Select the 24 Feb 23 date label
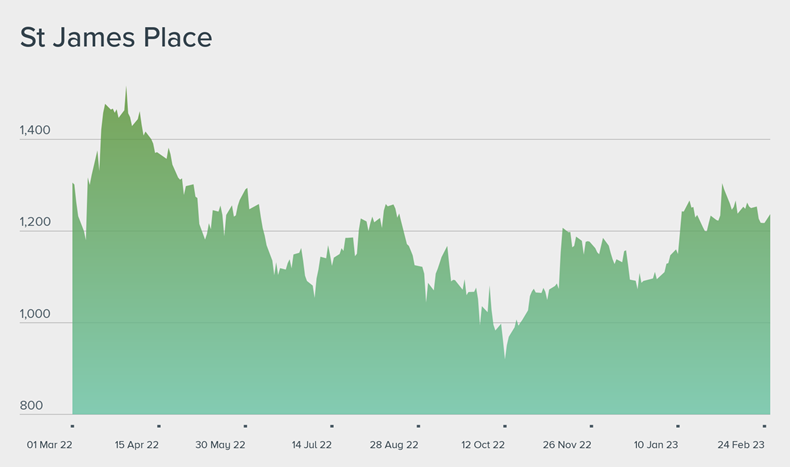 point(741,445)
